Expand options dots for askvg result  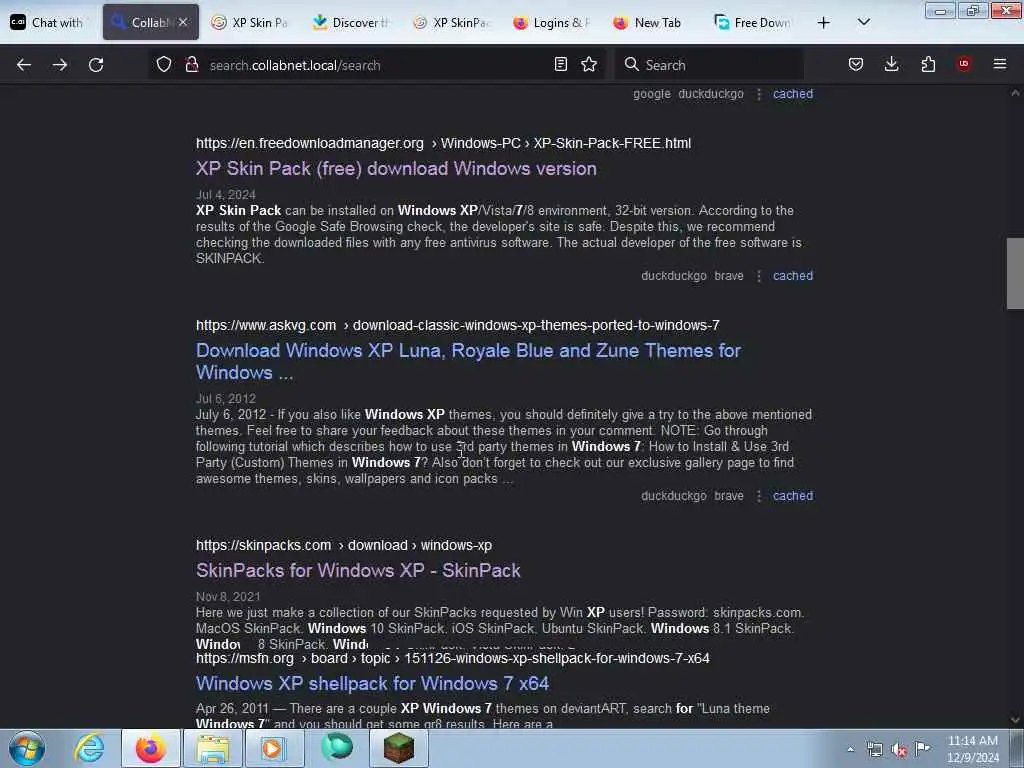click(x=759, y=496)
